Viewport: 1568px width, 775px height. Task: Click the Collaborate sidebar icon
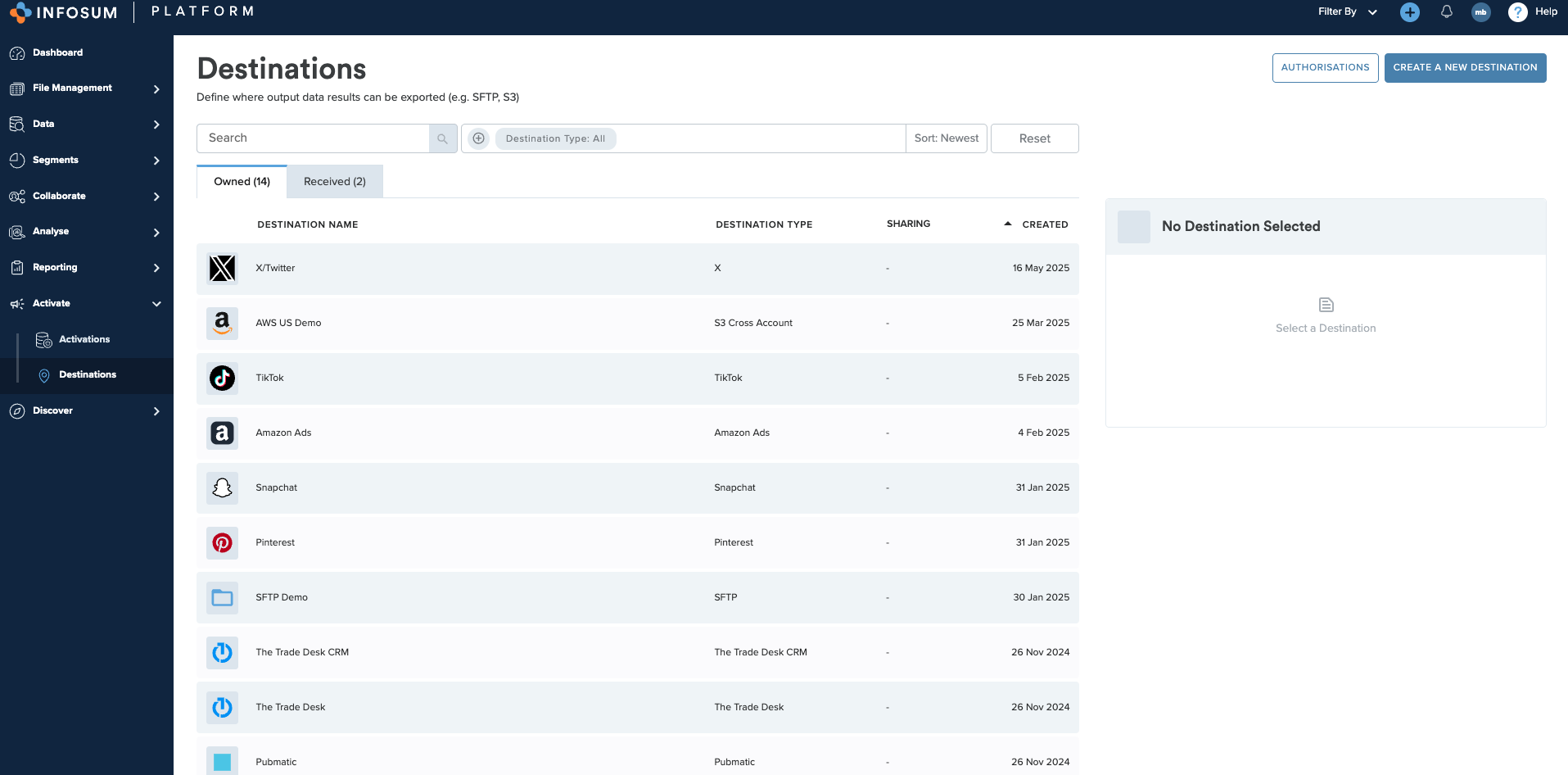[17, 197]
